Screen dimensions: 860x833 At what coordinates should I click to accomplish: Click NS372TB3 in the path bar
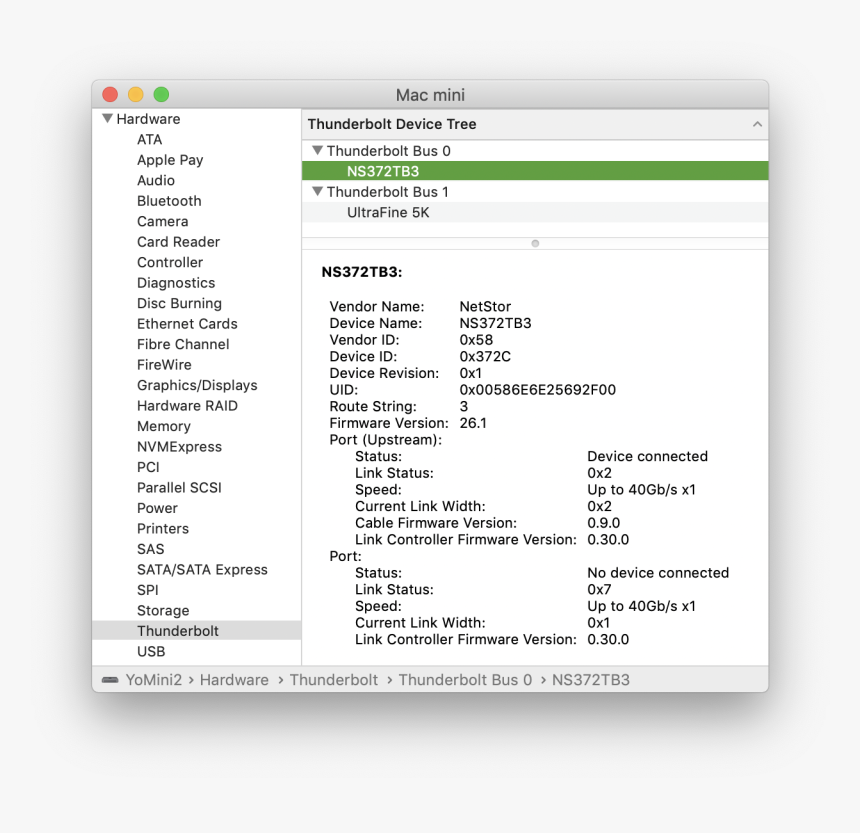point(591,680)
